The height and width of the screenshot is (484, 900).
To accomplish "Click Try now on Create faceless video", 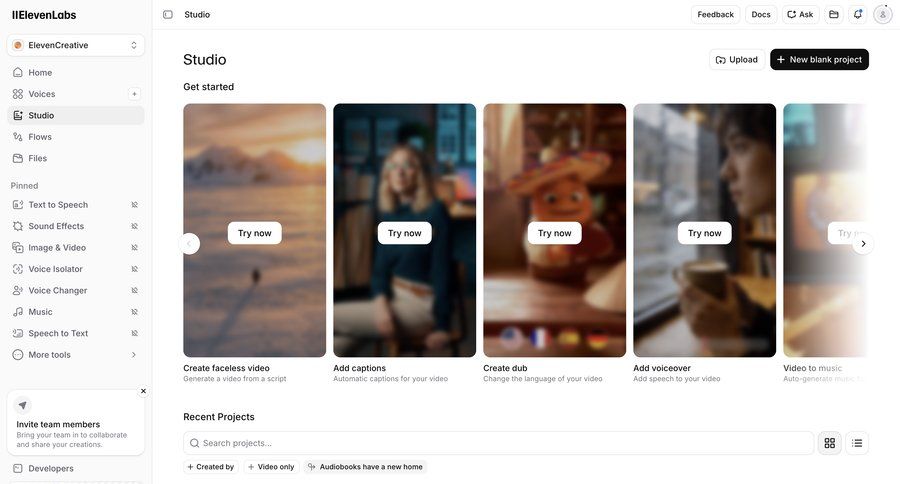I will (x=254, y=233).
